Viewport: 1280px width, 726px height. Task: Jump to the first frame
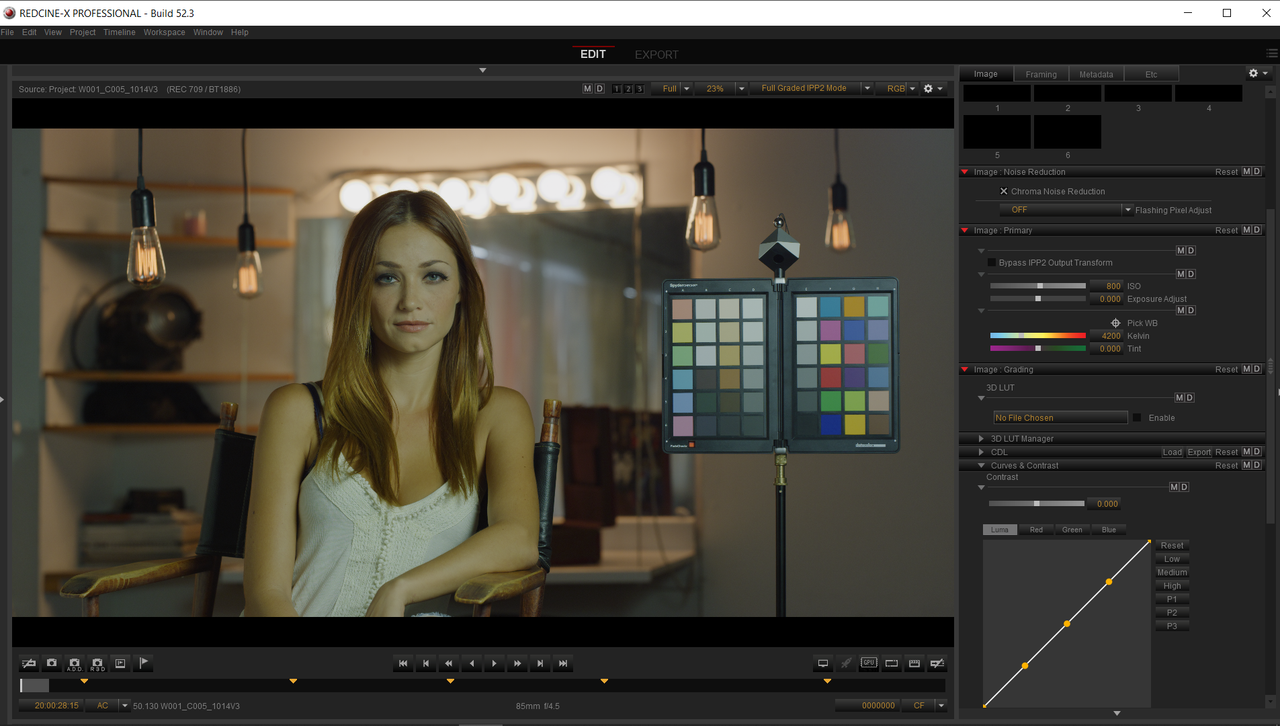tap(403, 663)
